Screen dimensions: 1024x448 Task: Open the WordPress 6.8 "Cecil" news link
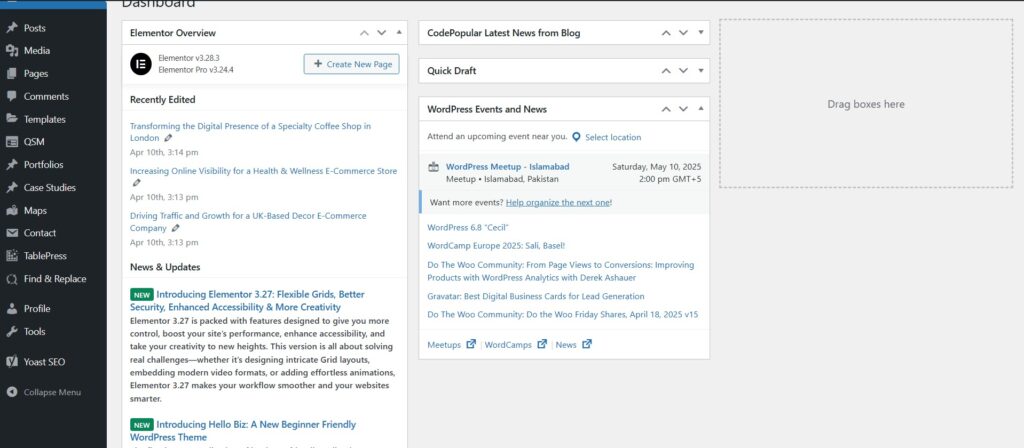pos(468,227)
